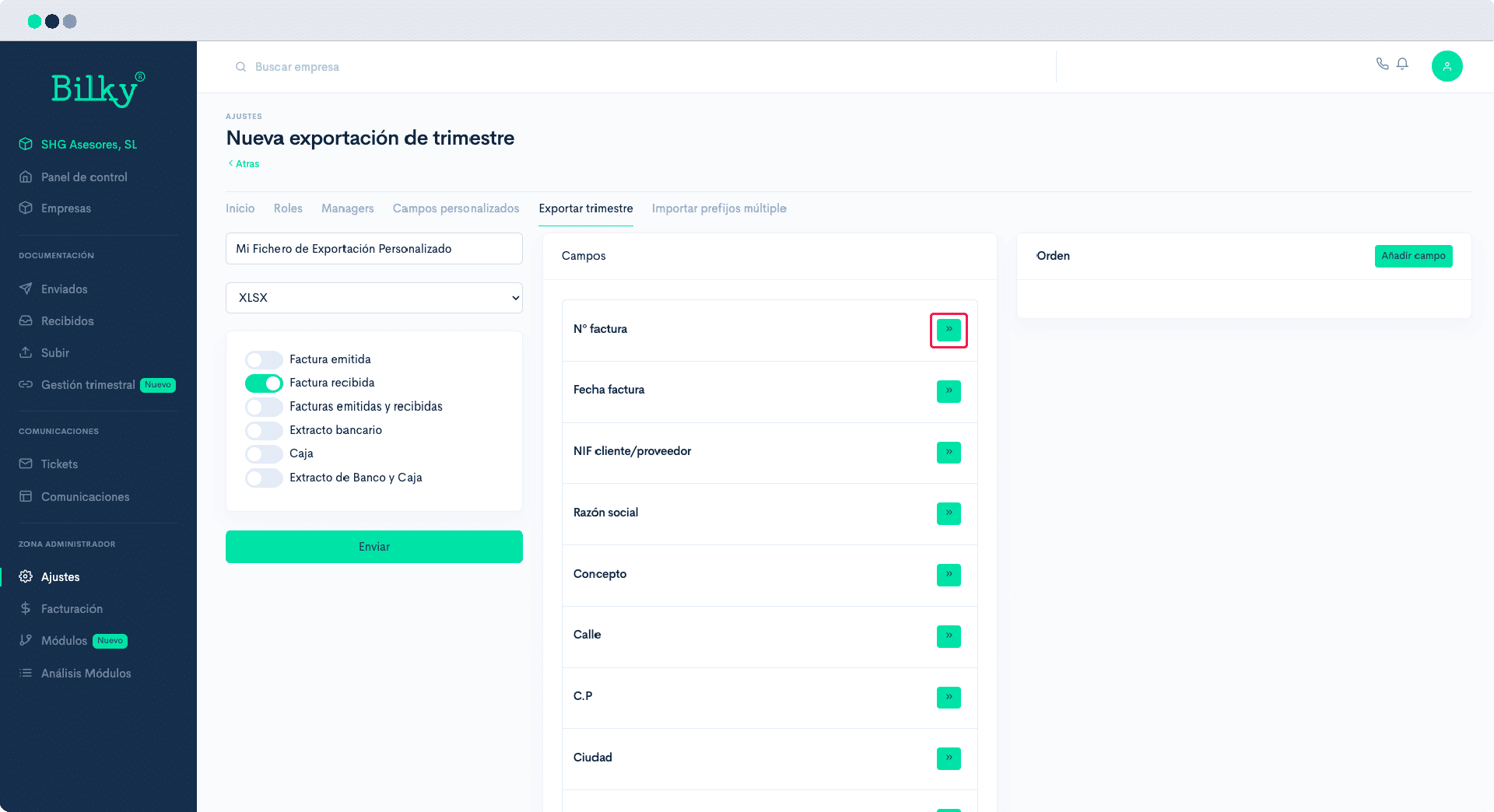Click the Campos panel heading

pos(584,256)
